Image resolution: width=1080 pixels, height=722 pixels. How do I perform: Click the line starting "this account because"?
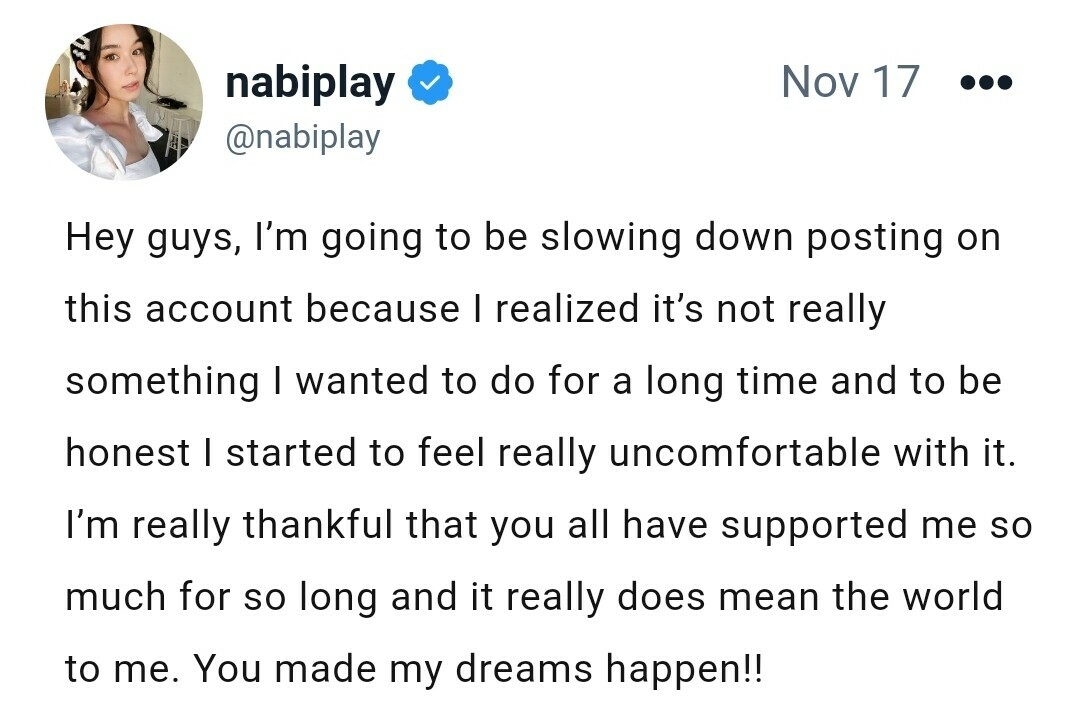(x=475, y=310)
